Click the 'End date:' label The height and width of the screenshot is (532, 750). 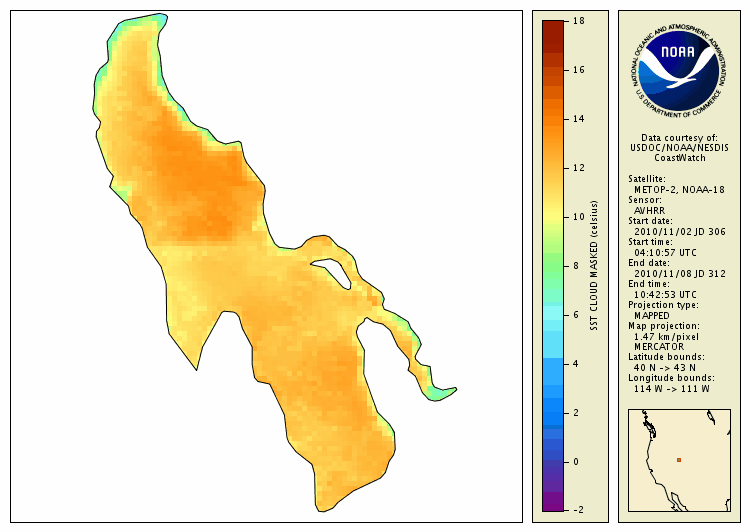649,263
